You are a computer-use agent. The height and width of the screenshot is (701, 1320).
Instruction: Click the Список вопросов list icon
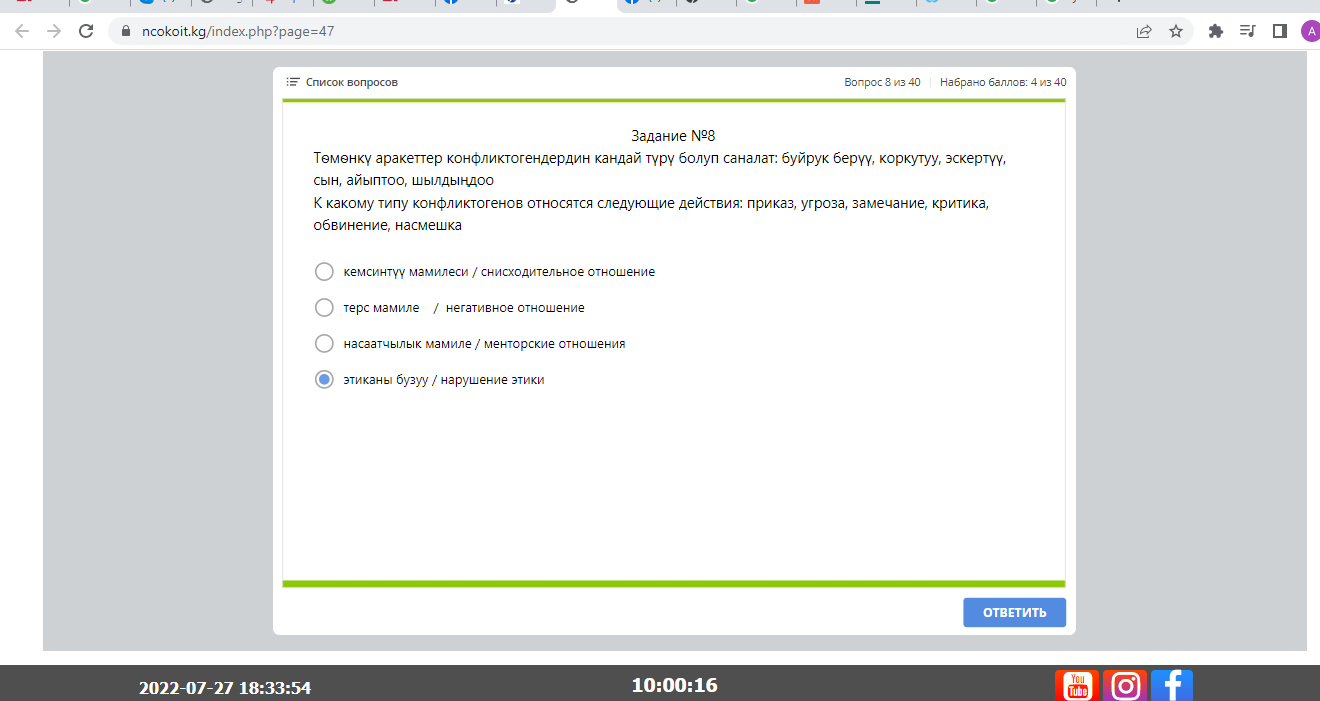293,82
